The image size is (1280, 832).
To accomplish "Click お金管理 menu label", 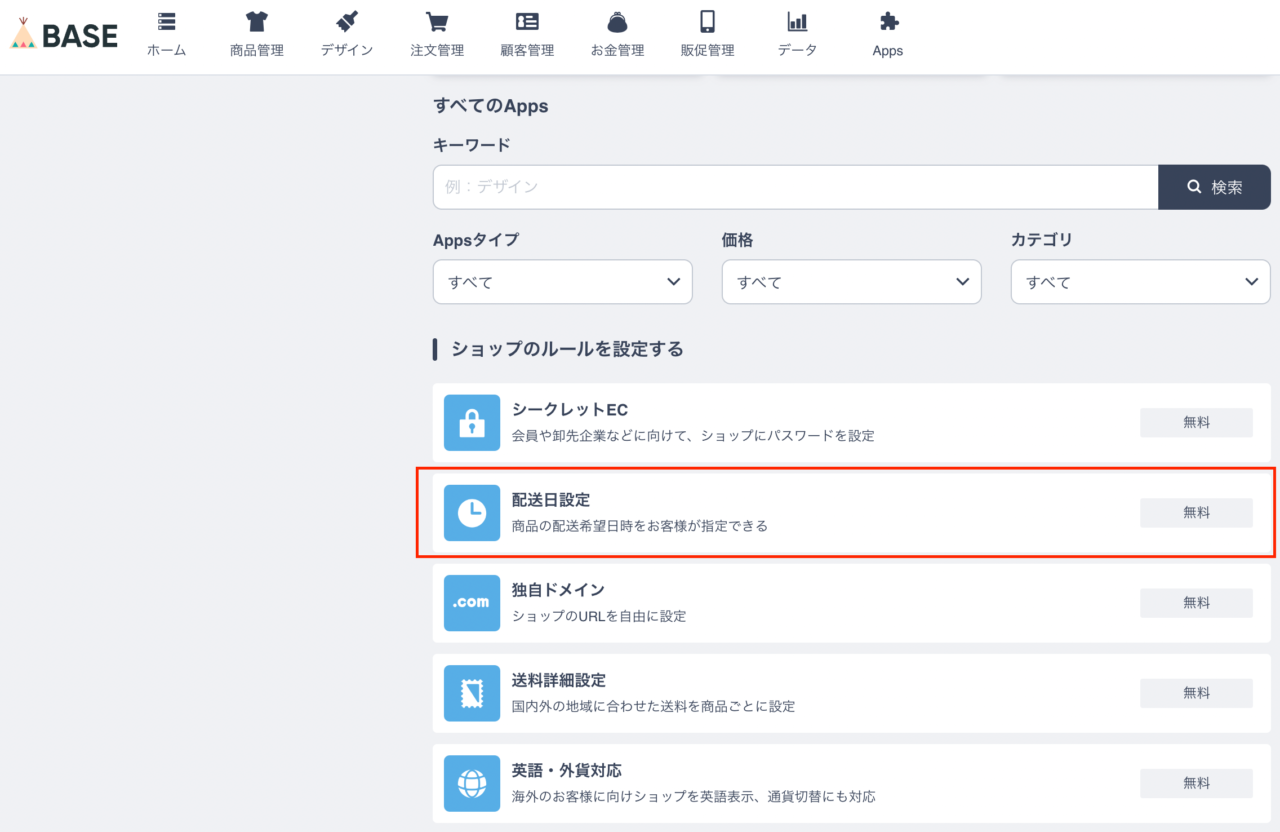I will pos(617,50).
